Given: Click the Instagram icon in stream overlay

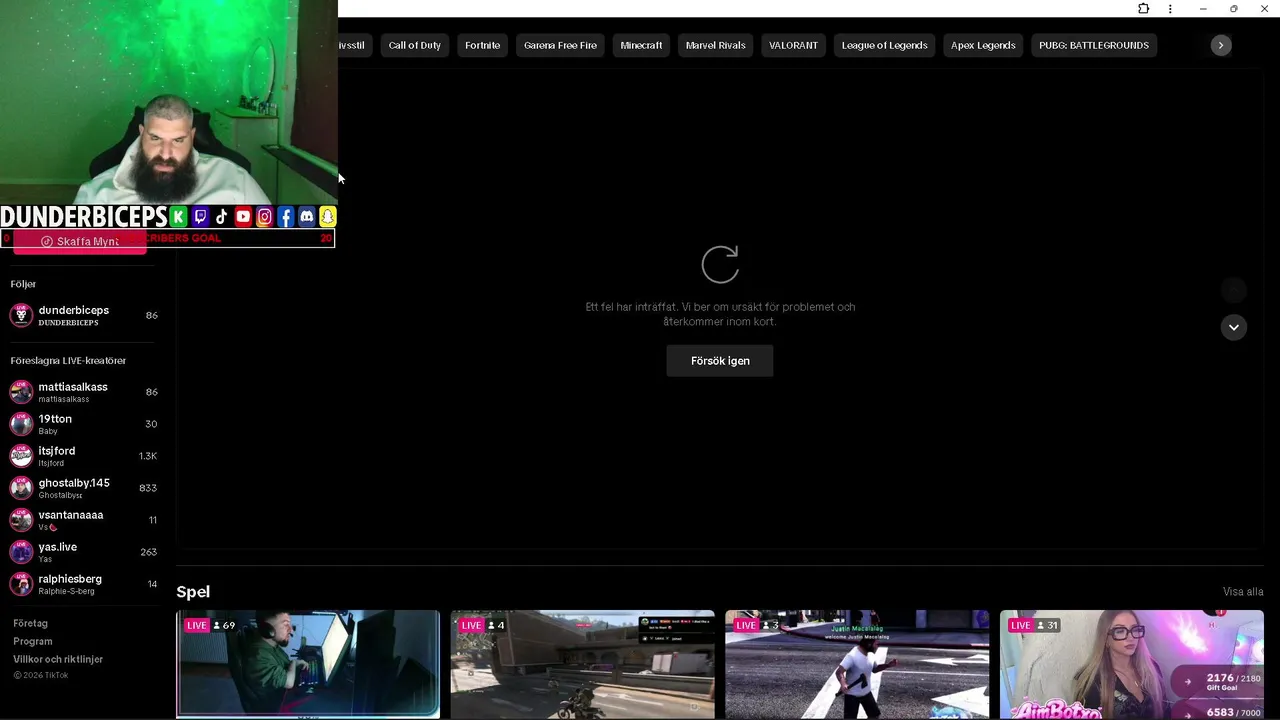Looking at the screenshot, I should 264,217.
